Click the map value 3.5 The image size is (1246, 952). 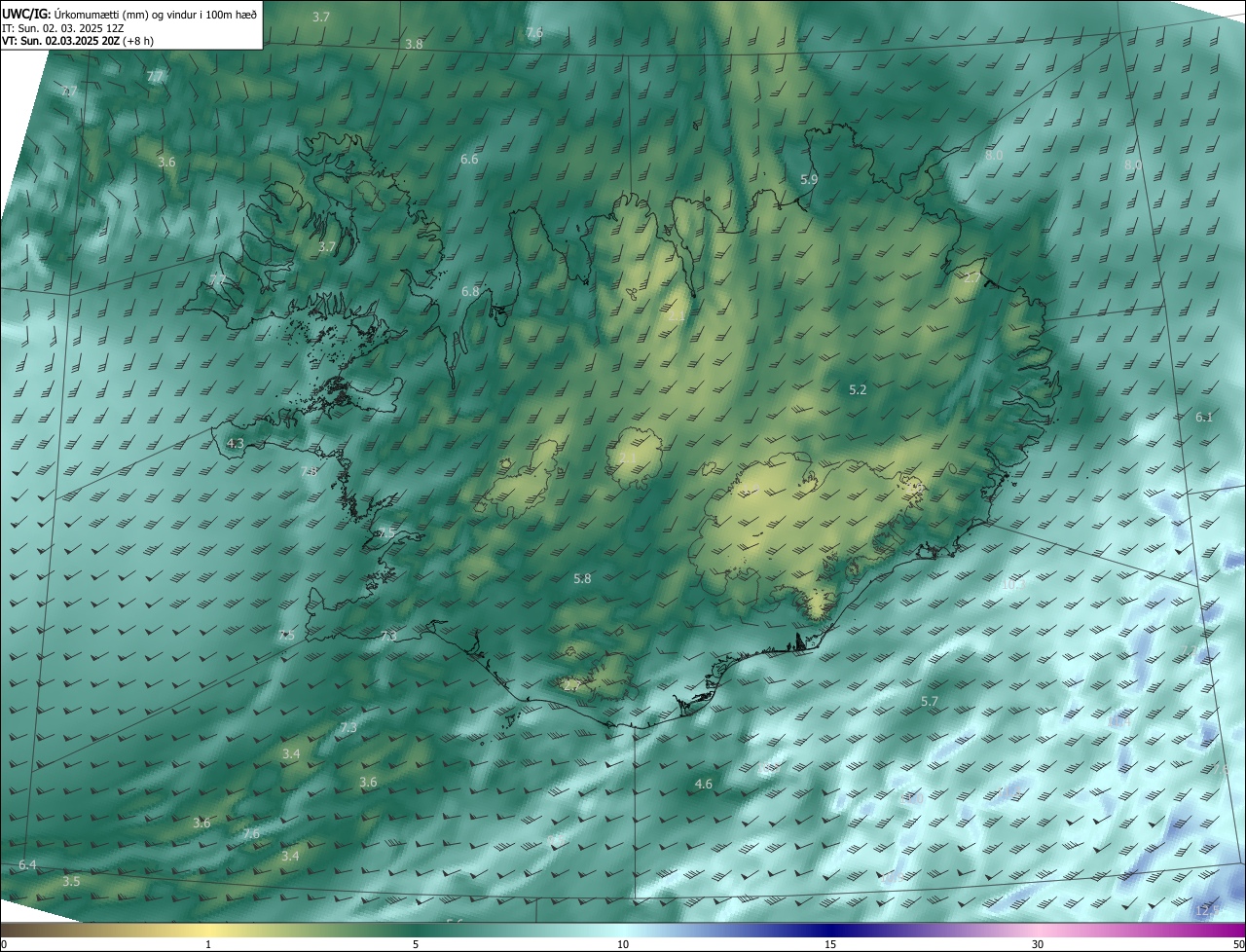click(x=71, y=881)
